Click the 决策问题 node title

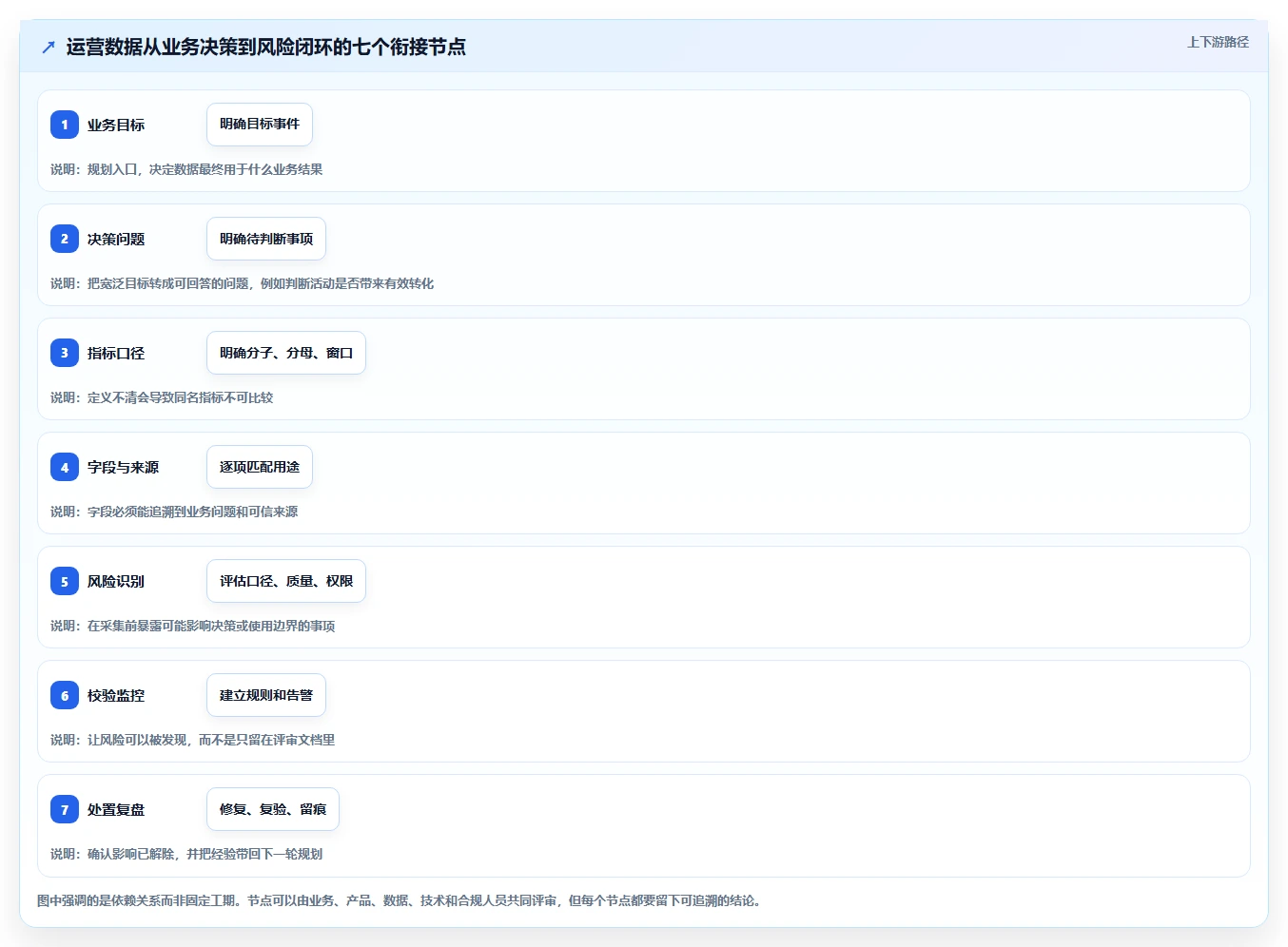pyautogui.click(x=116, y=239)
